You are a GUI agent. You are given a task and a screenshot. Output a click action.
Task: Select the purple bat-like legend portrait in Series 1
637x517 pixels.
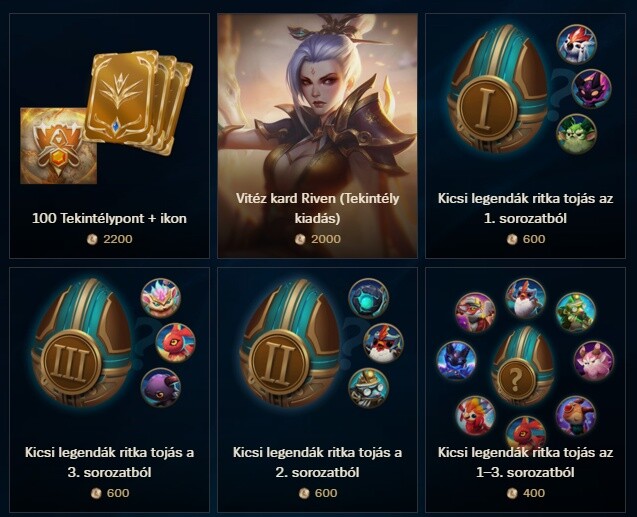(592, 89)
